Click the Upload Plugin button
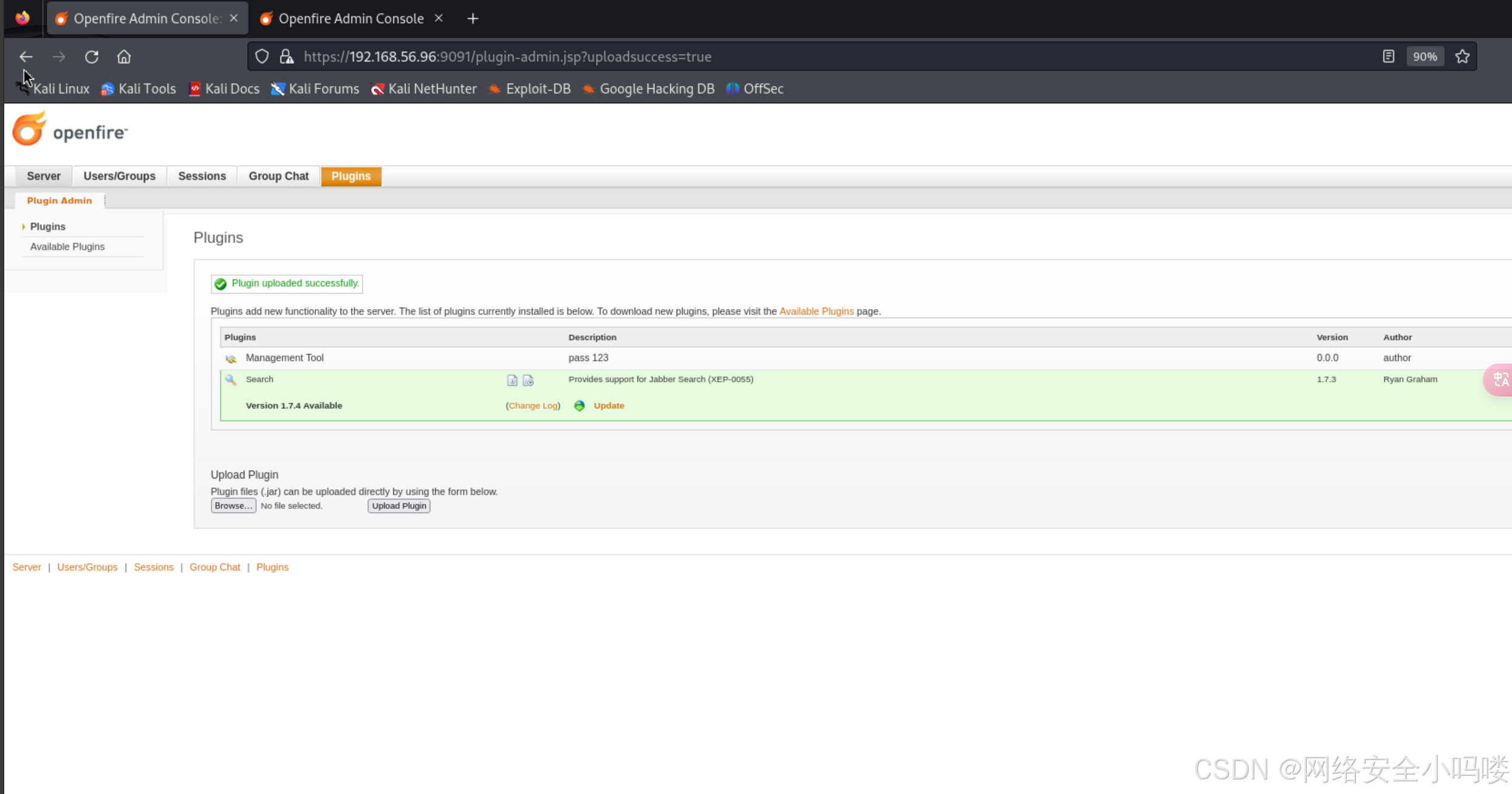The width and height of the screenshot is (1512, 794). click(x=399, y=506)
